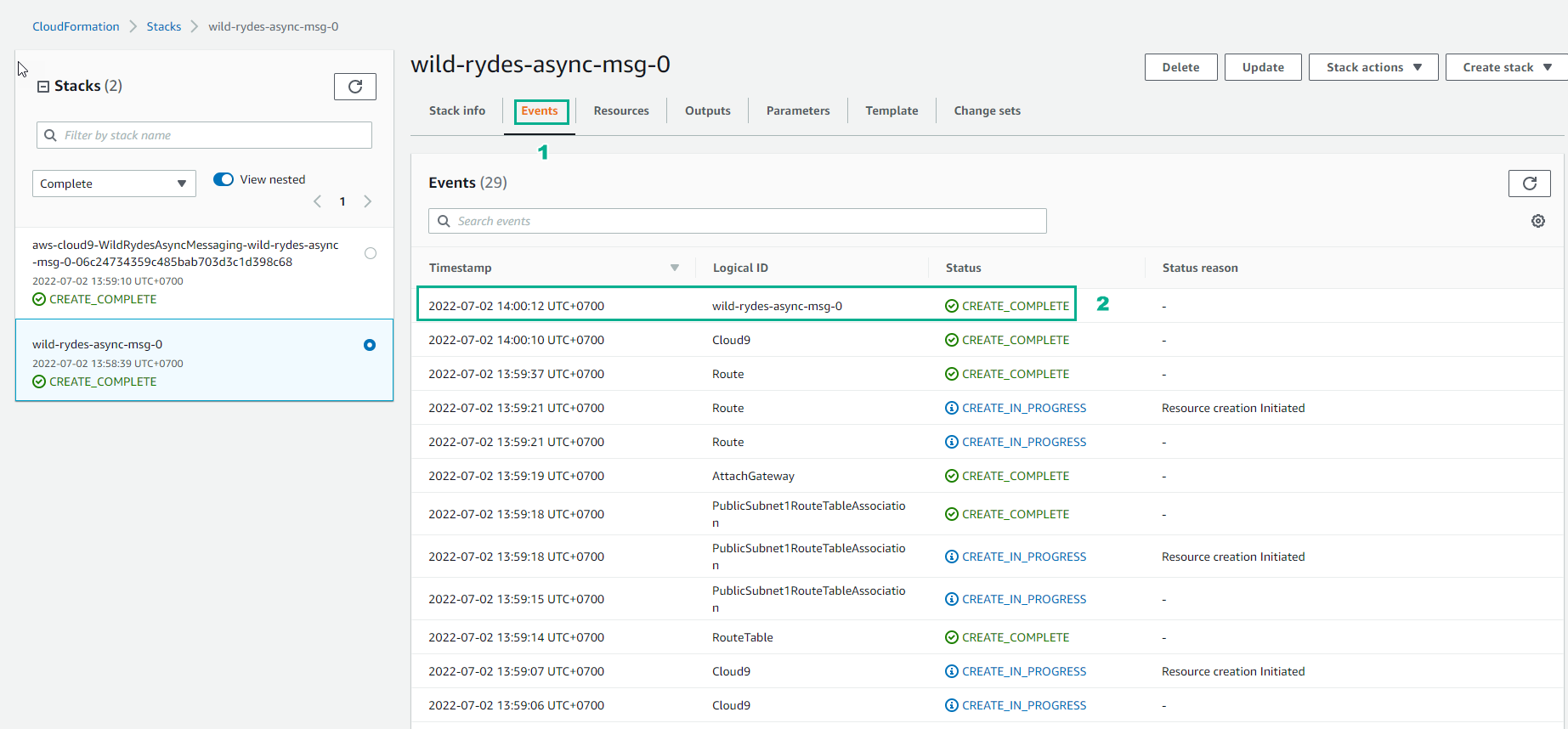
Task: Click timestamp 2022-07-02 14:00:12 in events
Action: [x=516, y=306]
